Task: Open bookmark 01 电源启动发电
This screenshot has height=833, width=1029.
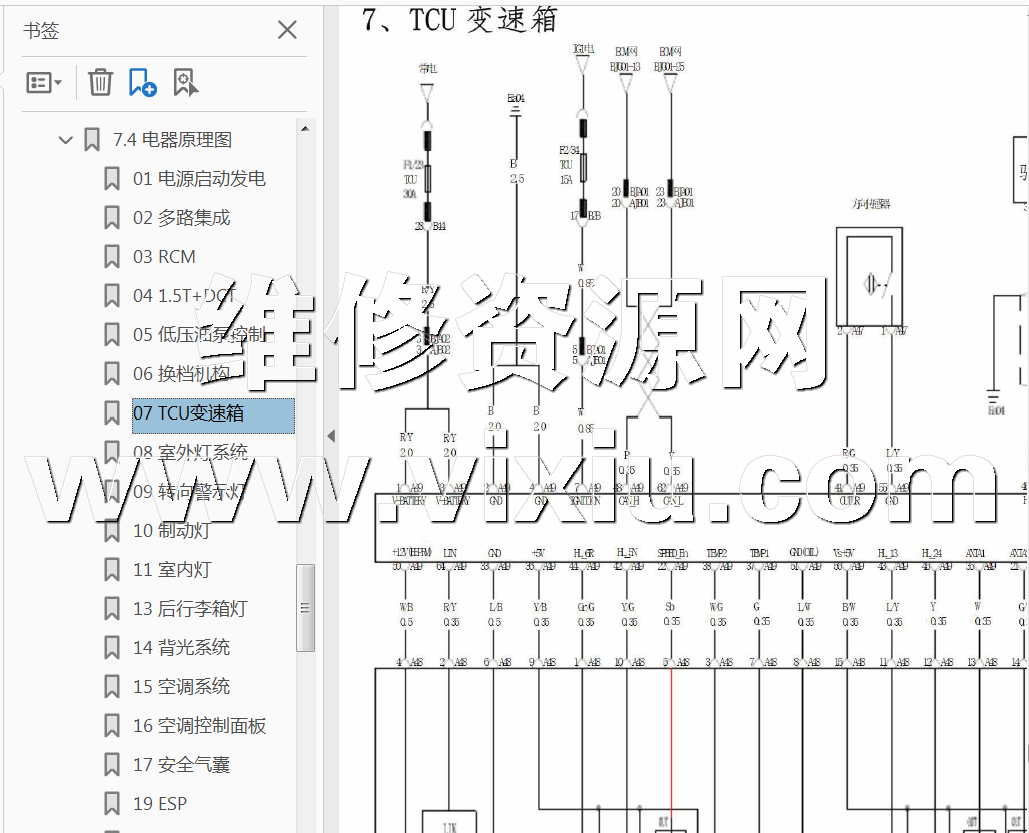Action: pyautogui.click(x=199, y=179)
